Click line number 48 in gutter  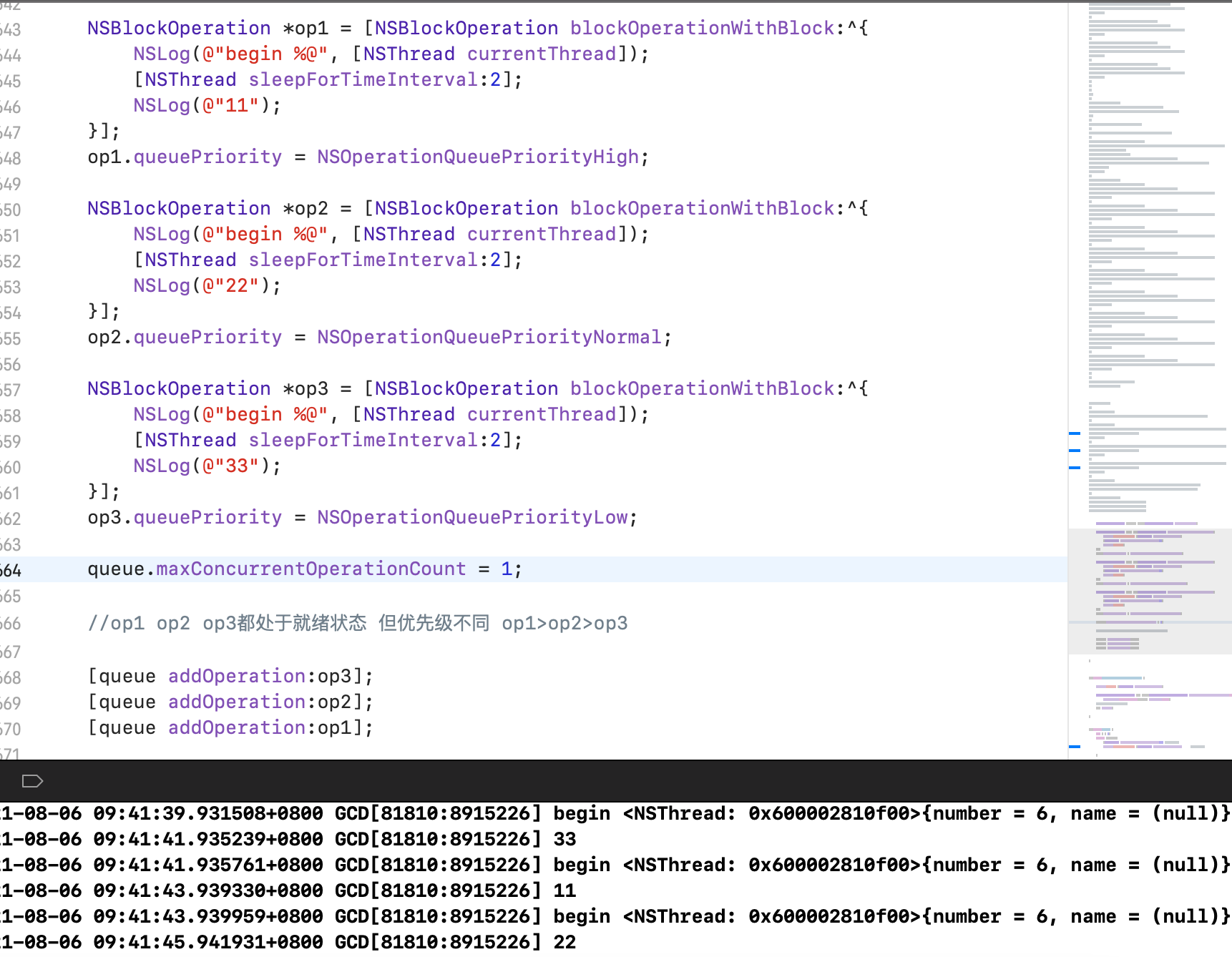tap(11, 159)
